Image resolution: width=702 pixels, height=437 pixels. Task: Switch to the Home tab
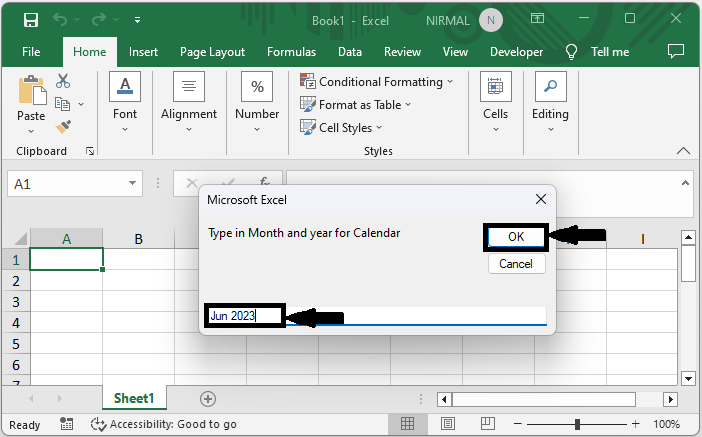click(x=90, y=52)
